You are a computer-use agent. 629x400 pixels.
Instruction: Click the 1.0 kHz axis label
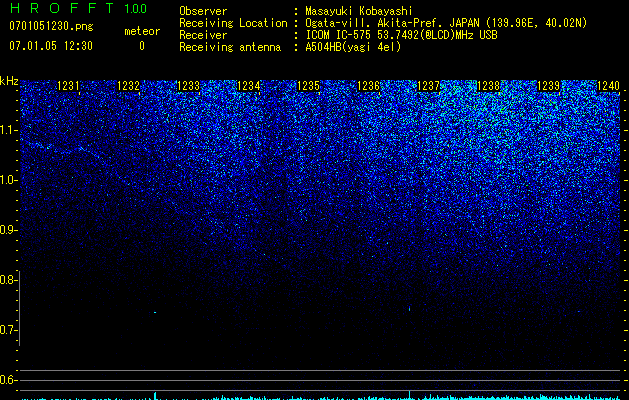pos(8,180)
